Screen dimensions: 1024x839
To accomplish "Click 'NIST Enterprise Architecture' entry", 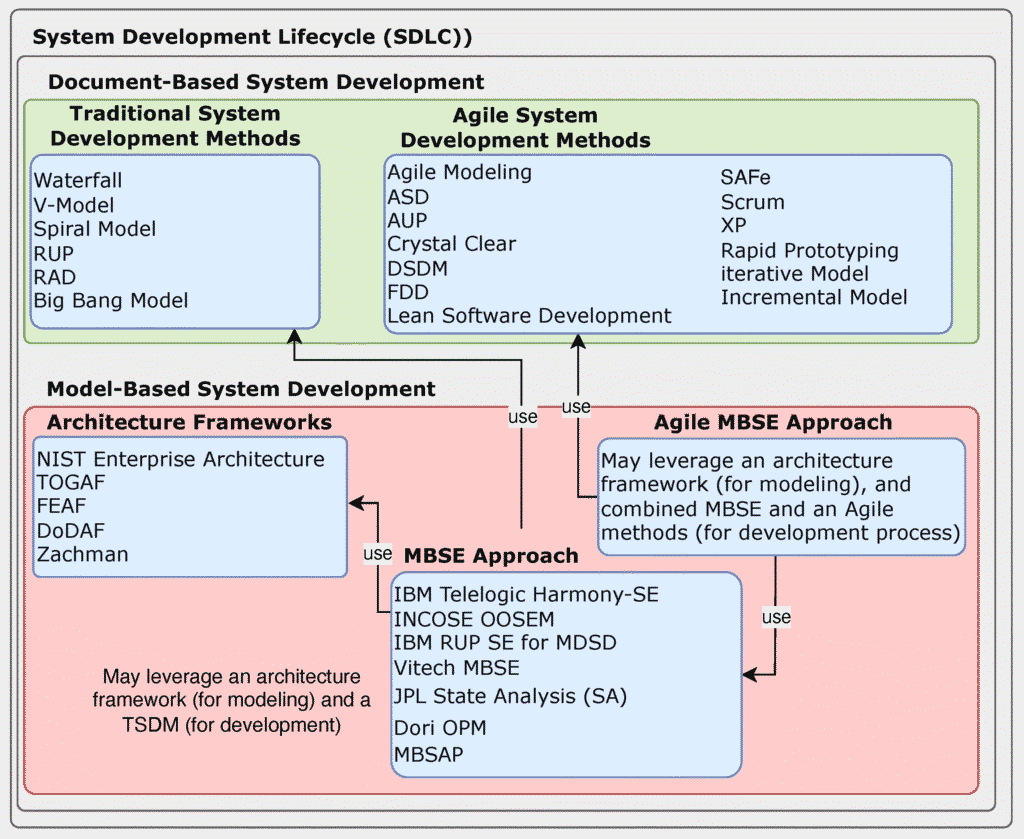I will click(x=181, y=460).
